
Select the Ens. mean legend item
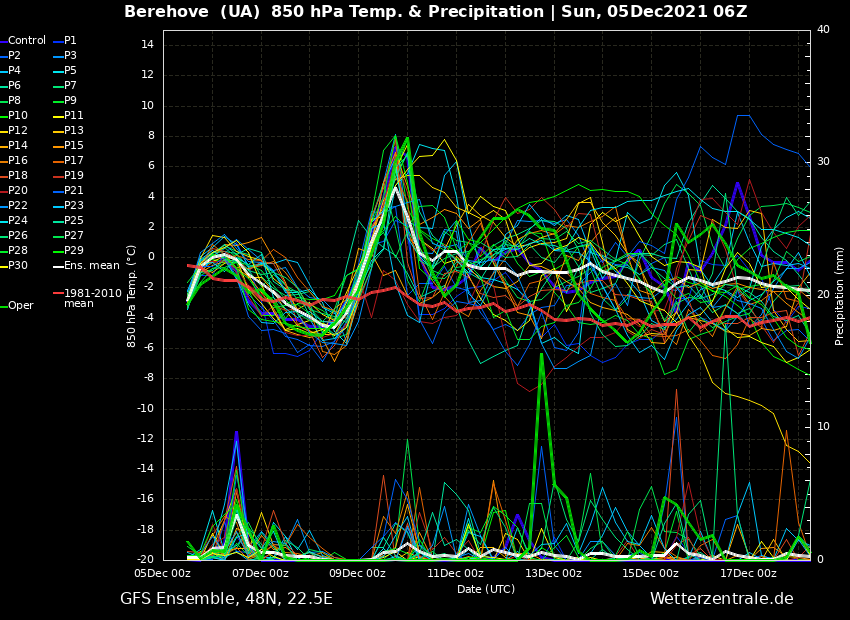pyautogui.click(x=91, y=266)
